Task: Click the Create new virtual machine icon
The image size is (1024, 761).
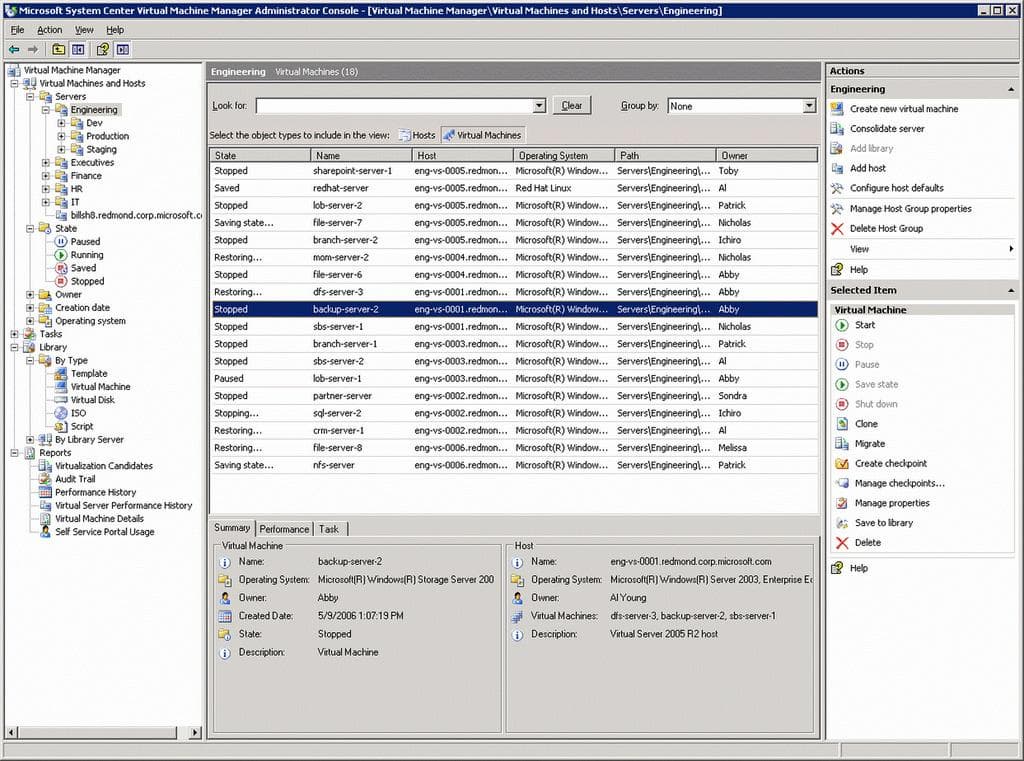Action: pos(838,109)
